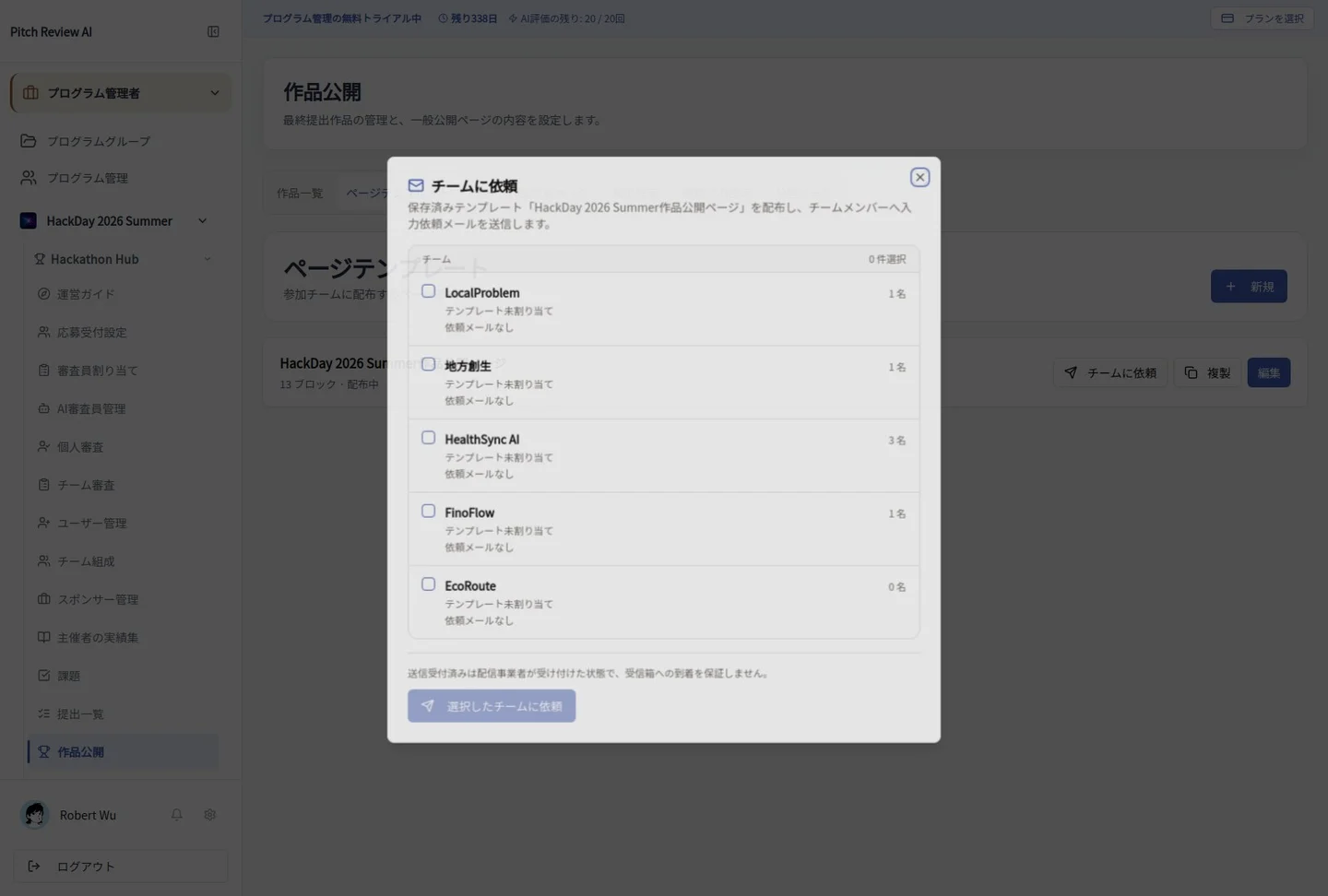The image size is (1328, 896).
Task: Click the プログラム管理の無料トライアル中 text
Action: pyautogui.click(x=342, y=18)
